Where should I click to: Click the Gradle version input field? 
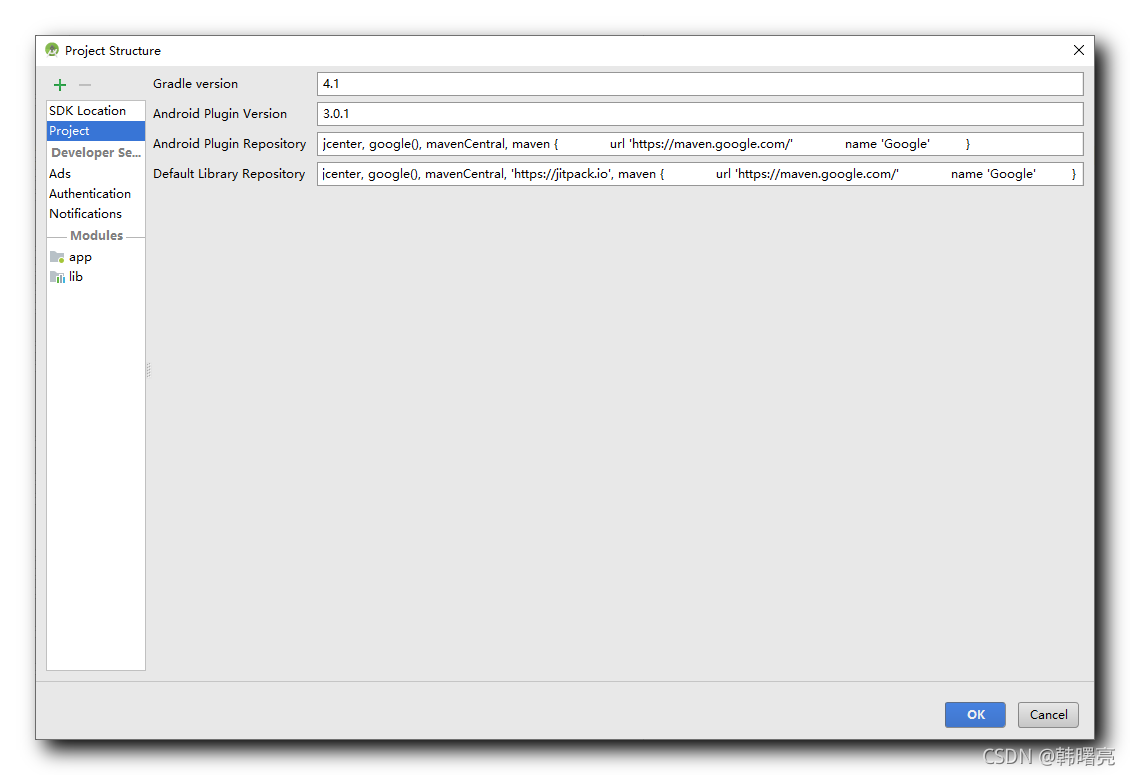click(700, 84)
